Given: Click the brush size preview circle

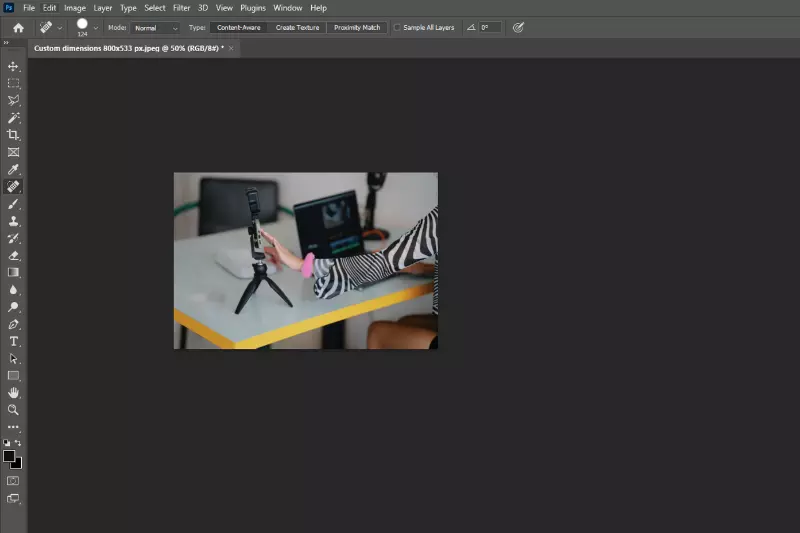Looking at the screenshot, I should [x=82, y=24].
